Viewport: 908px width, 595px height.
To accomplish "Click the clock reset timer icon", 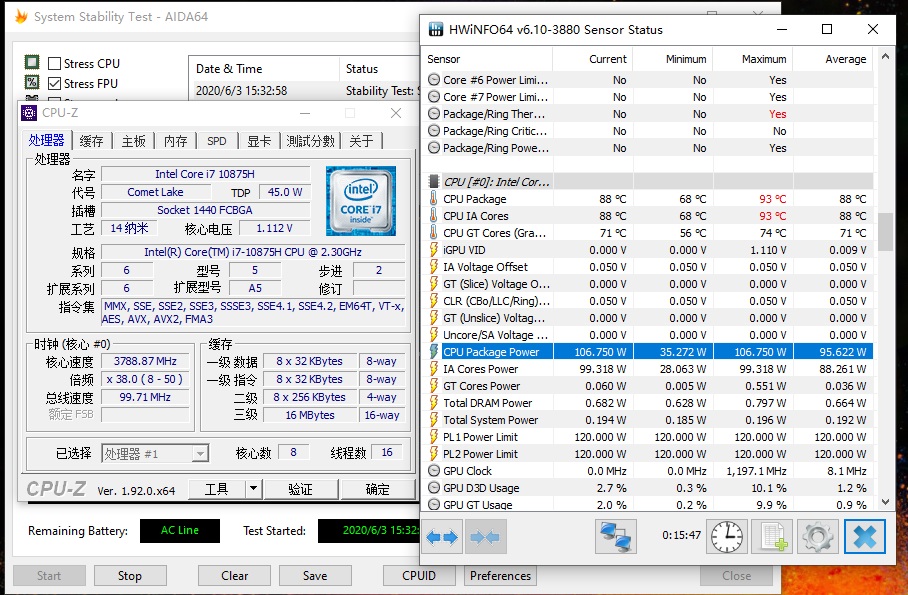I will click(x=727, y=537).
